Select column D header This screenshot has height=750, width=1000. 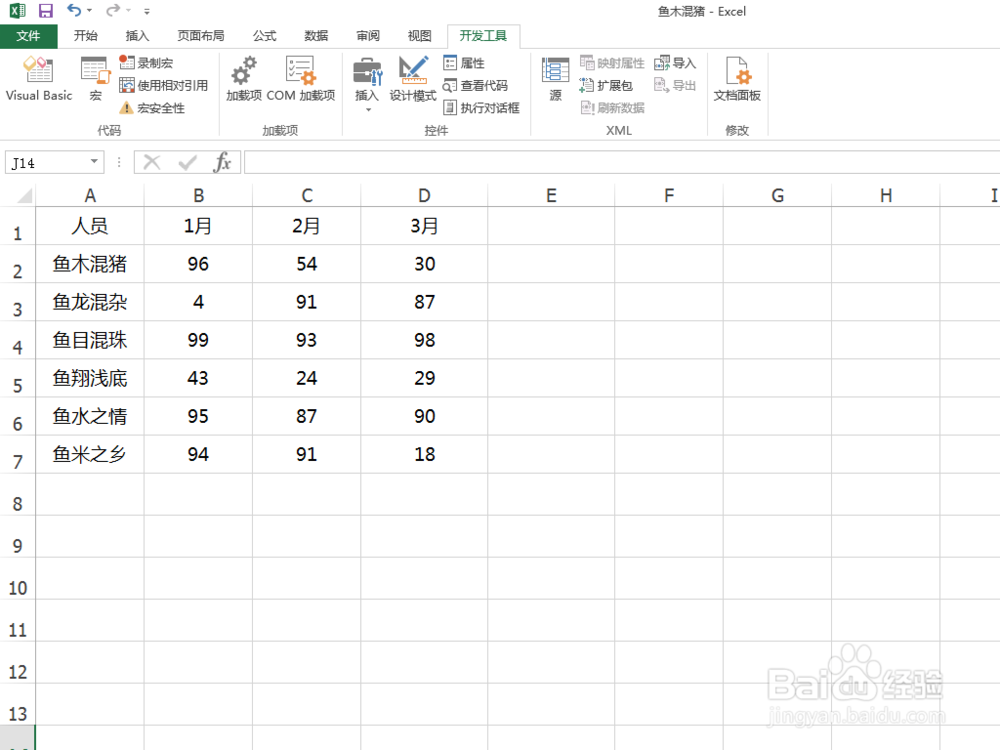point(424,195)
